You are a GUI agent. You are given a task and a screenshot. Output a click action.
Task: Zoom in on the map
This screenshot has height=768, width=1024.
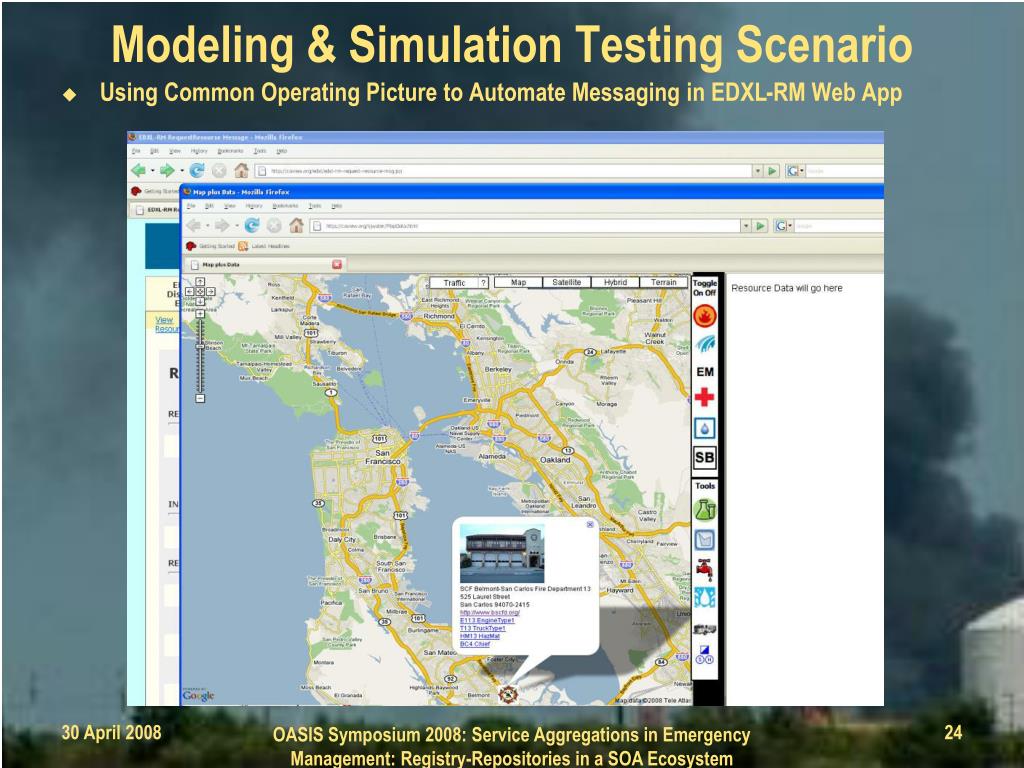click(x=200, y=313)
